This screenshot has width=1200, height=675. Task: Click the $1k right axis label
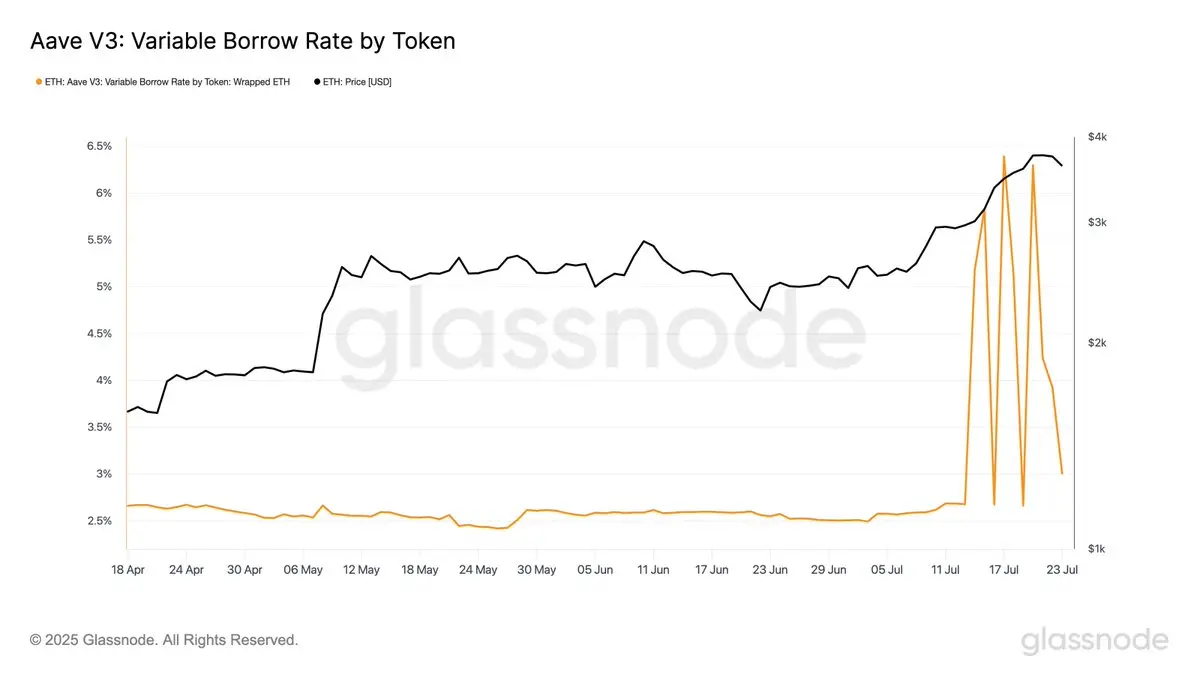coord(1097,549)
